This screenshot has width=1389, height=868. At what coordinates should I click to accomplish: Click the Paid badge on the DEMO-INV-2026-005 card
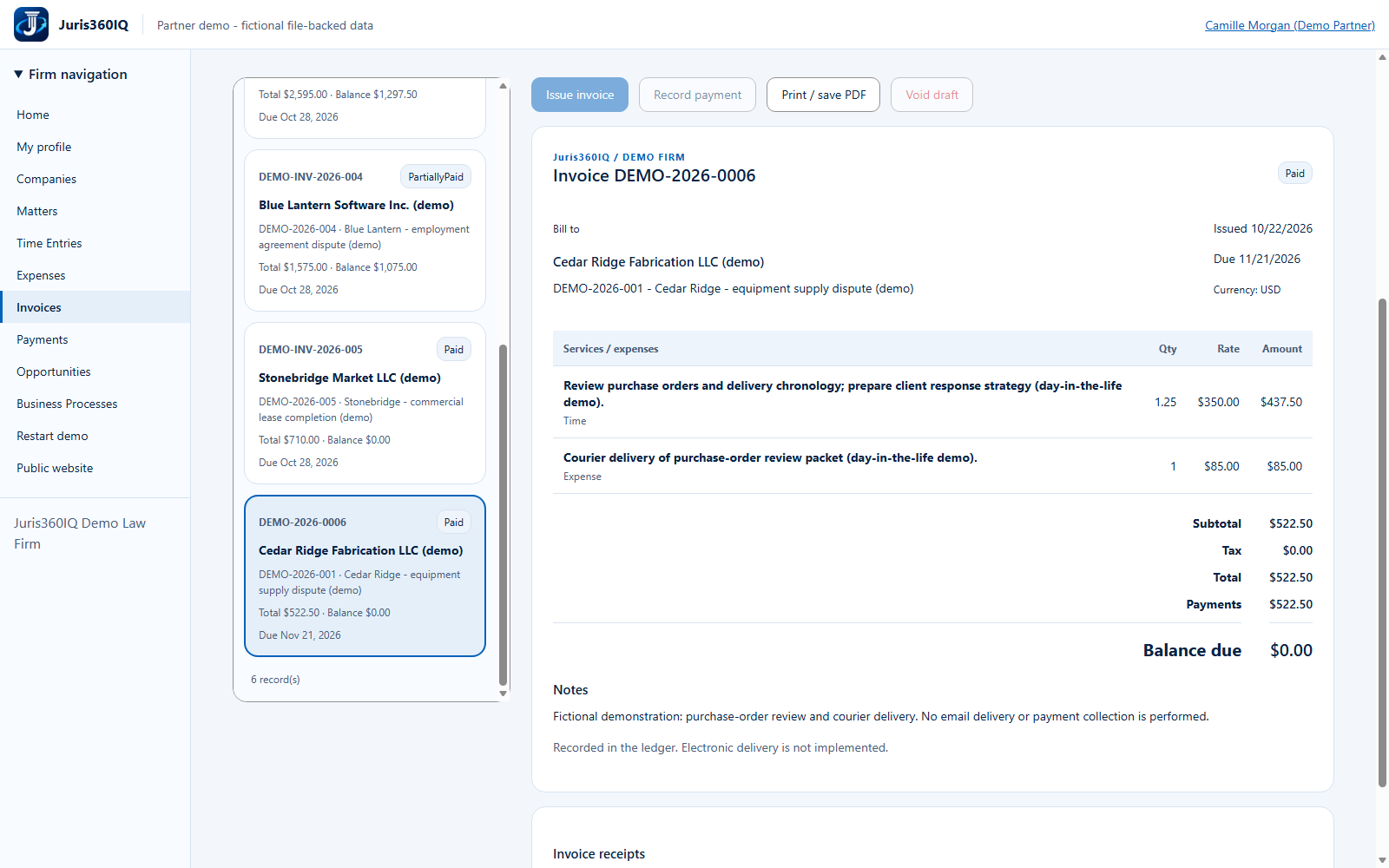click(x=454, y=350)
